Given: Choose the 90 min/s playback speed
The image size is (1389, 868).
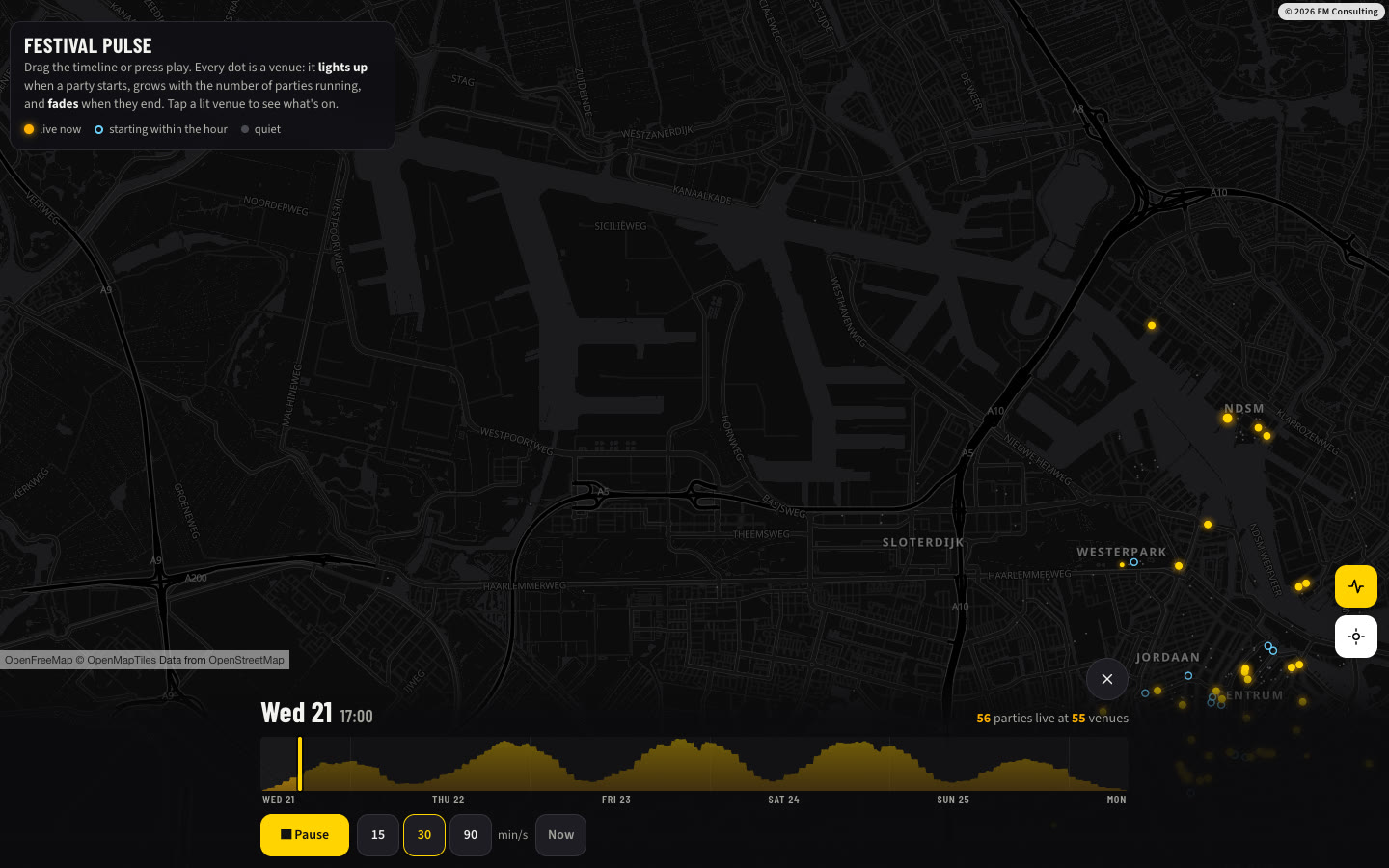Looking at the screenshot, I should [x=471, y=835].
